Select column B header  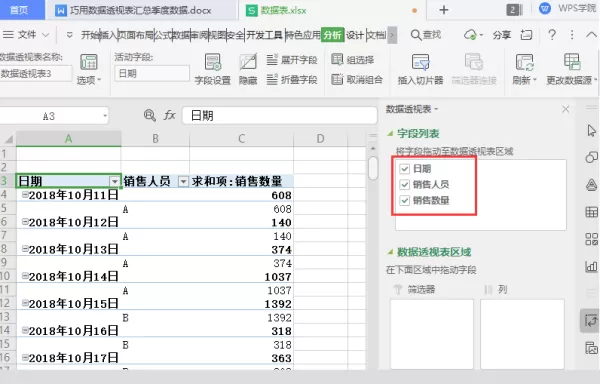coord(155,138)
